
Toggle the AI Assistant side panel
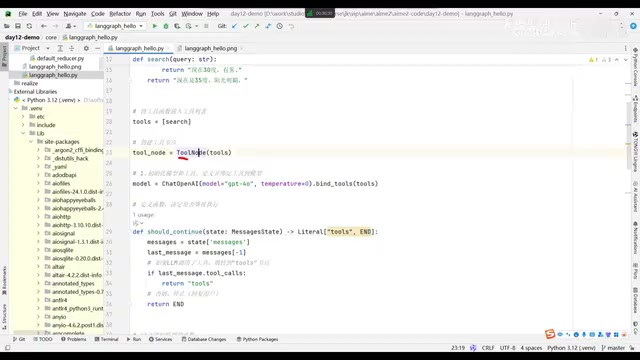(x=636, y=197)
